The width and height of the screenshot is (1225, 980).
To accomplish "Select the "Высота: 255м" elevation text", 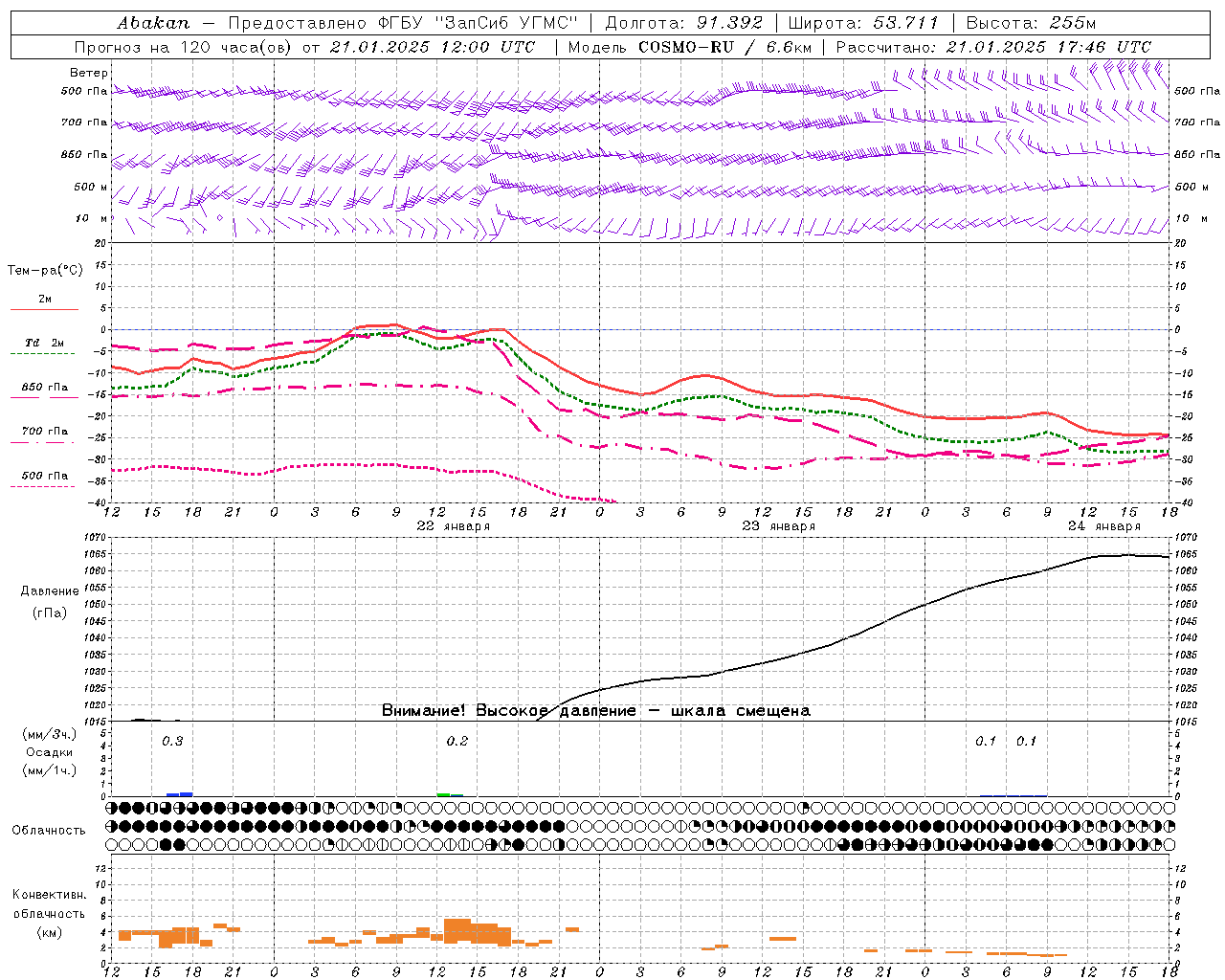I will point(1031,23).
